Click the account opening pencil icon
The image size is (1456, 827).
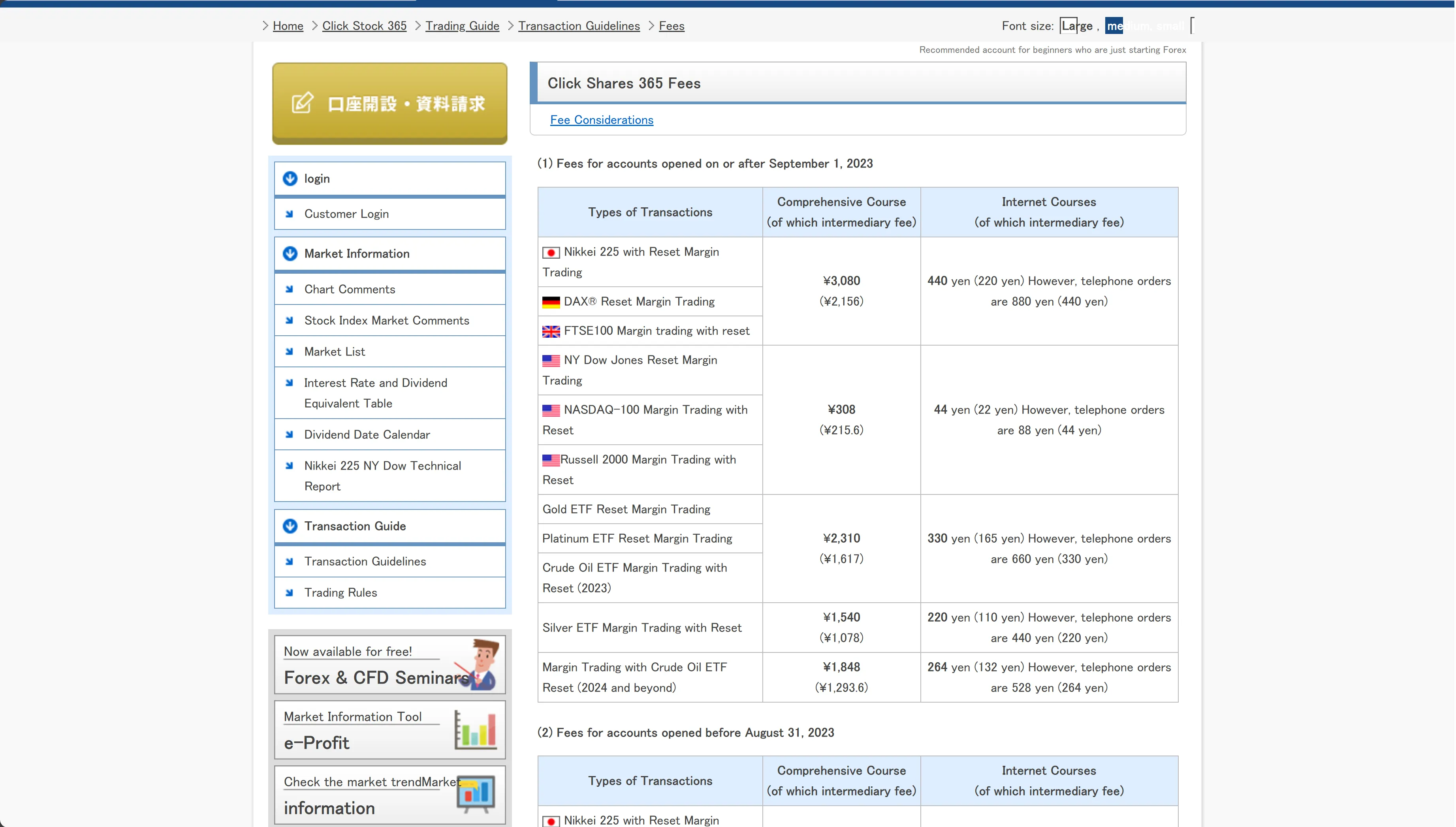(302, 103)
